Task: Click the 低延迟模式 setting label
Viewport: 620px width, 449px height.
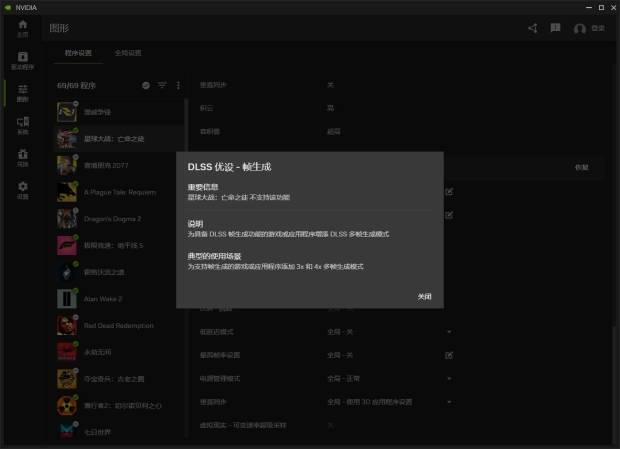Action: click(x=217, y=332)
